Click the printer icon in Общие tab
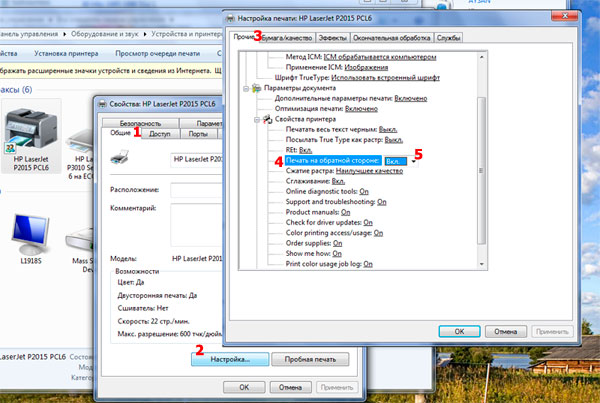The width and height of the screenshot is (600, 403). [x=119, y=157]
